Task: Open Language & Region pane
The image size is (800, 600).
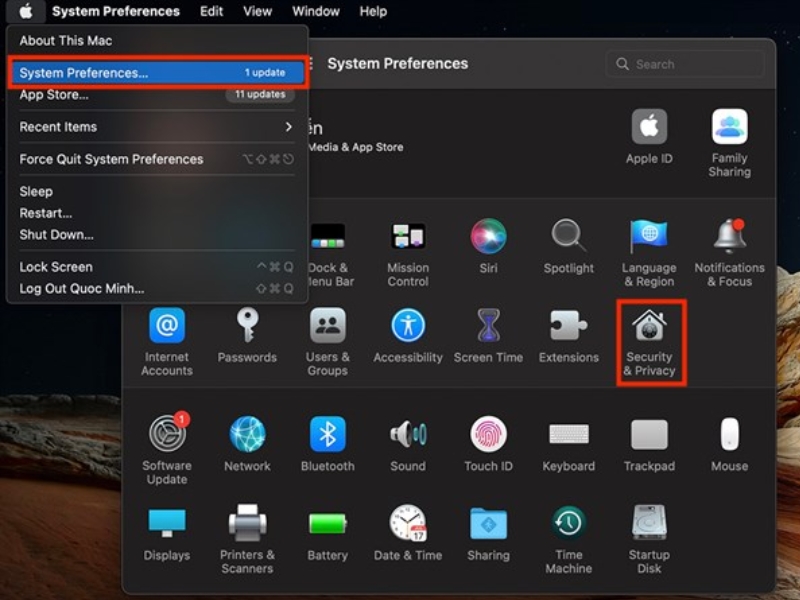Action: [649, 253]
